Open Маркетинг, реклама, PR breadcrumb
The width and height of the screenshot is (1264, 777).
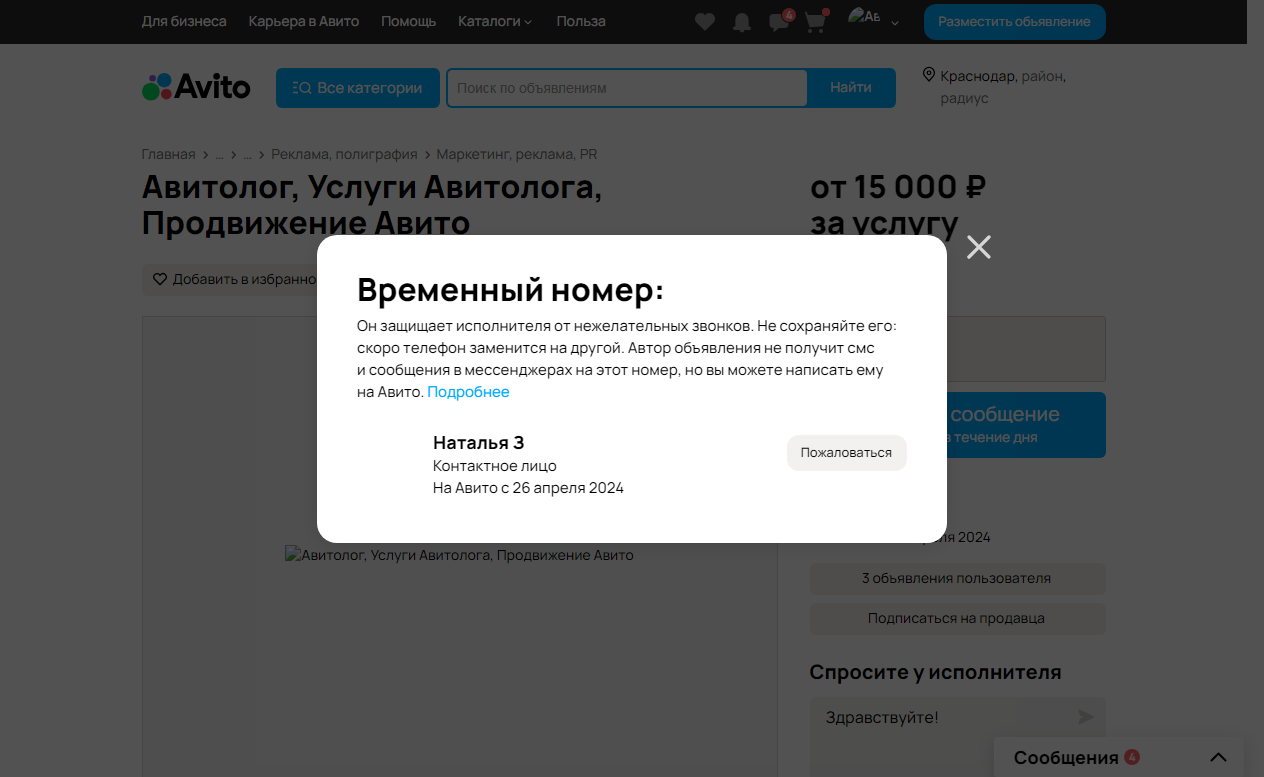point(516,154)
